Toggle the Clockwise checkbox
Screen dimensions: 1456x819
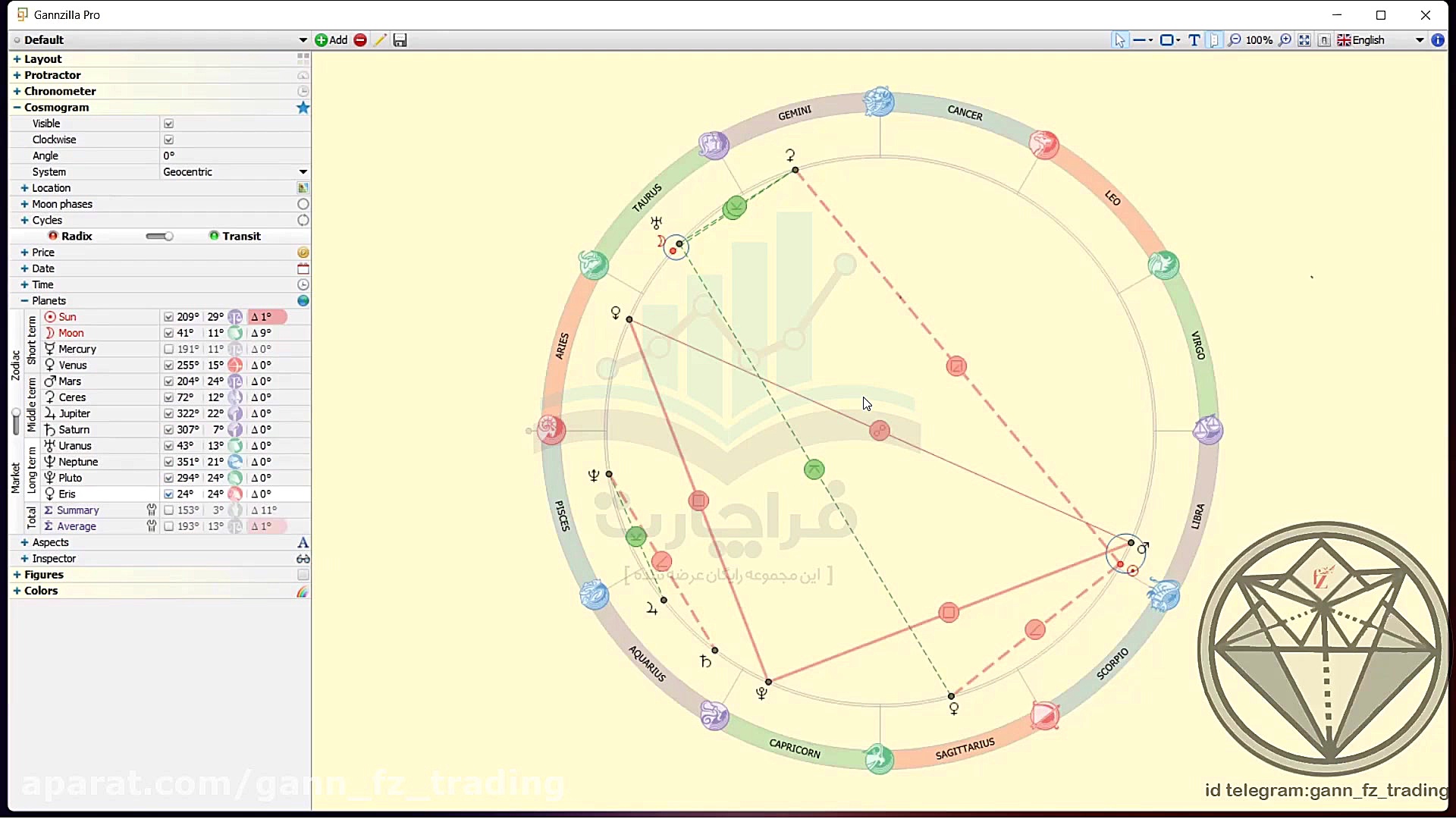coord(169,140)
